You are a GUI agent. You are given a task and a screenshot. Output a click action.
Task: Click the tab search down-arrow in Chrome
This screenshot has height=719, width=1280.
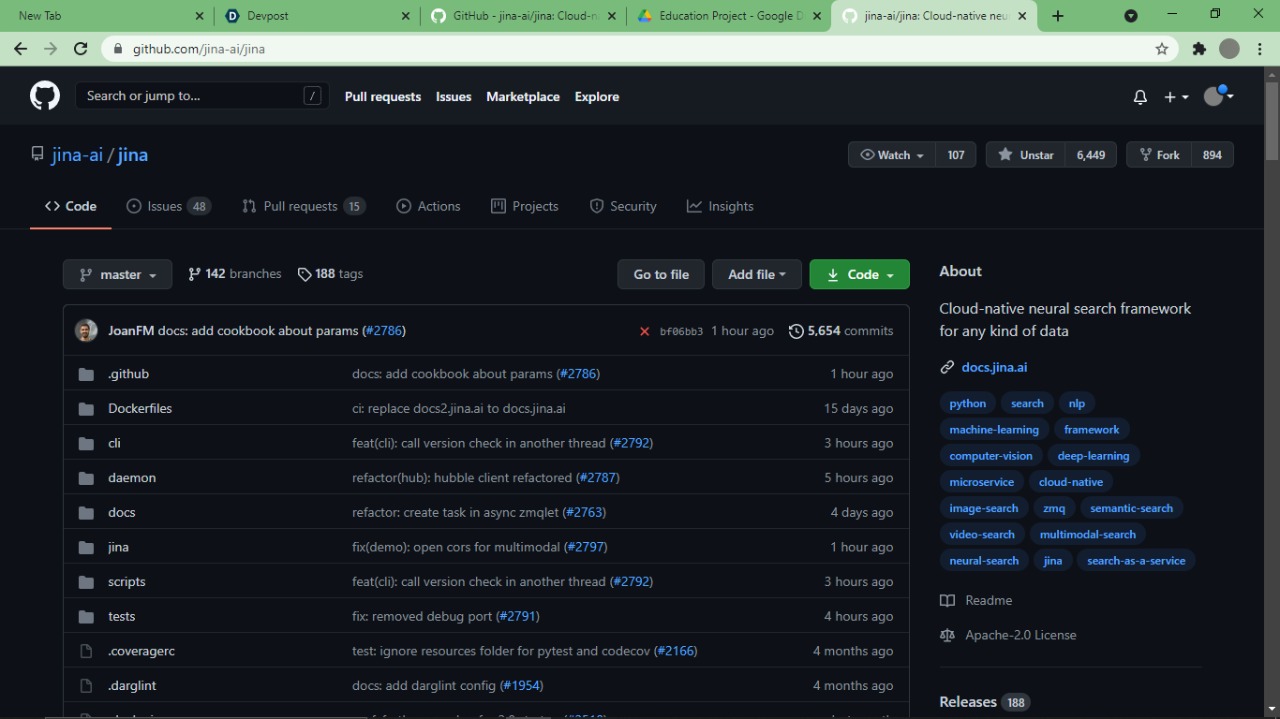click(x=1131, y=16)
